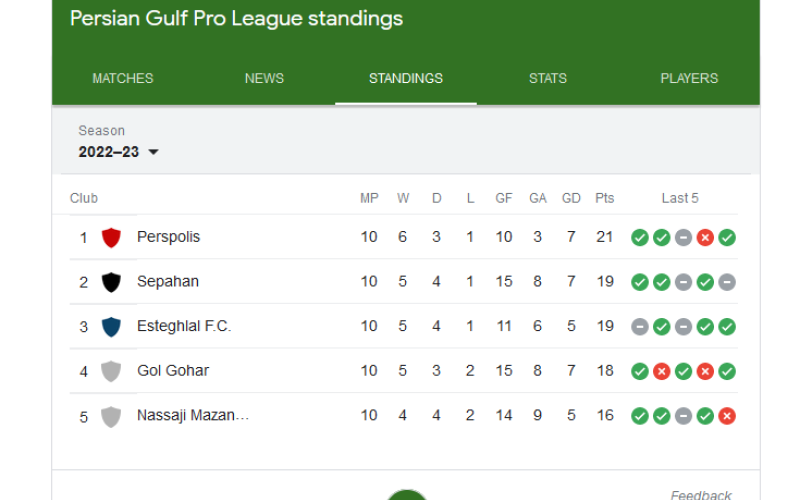
Task: Click the Perspolis red club crest
Action: click(x=111, y=238)
